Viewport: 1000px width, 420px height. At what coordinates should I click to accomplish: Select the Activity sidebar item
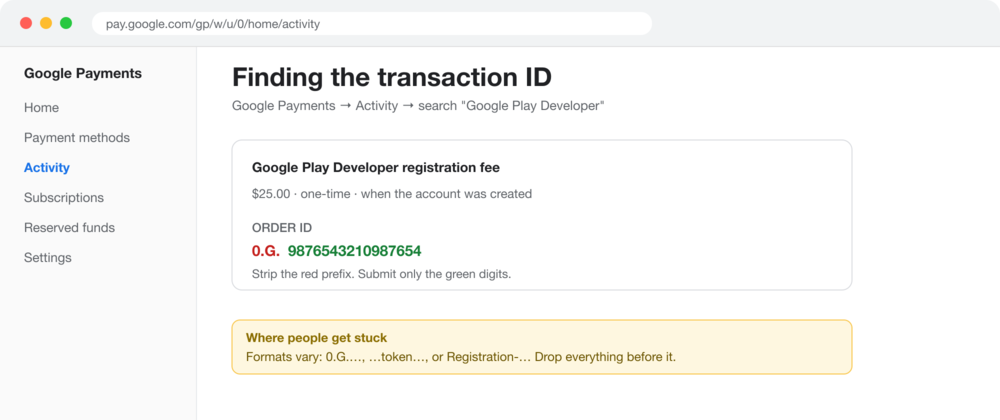[x=47, y=168]
